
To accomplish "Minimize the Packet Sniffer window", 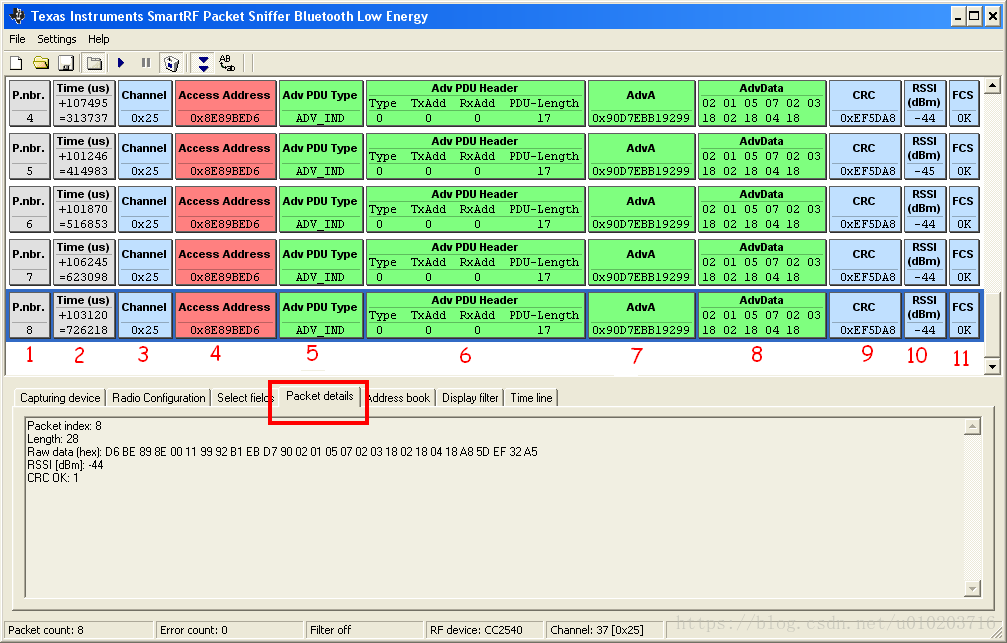I will tap(958, 16).
